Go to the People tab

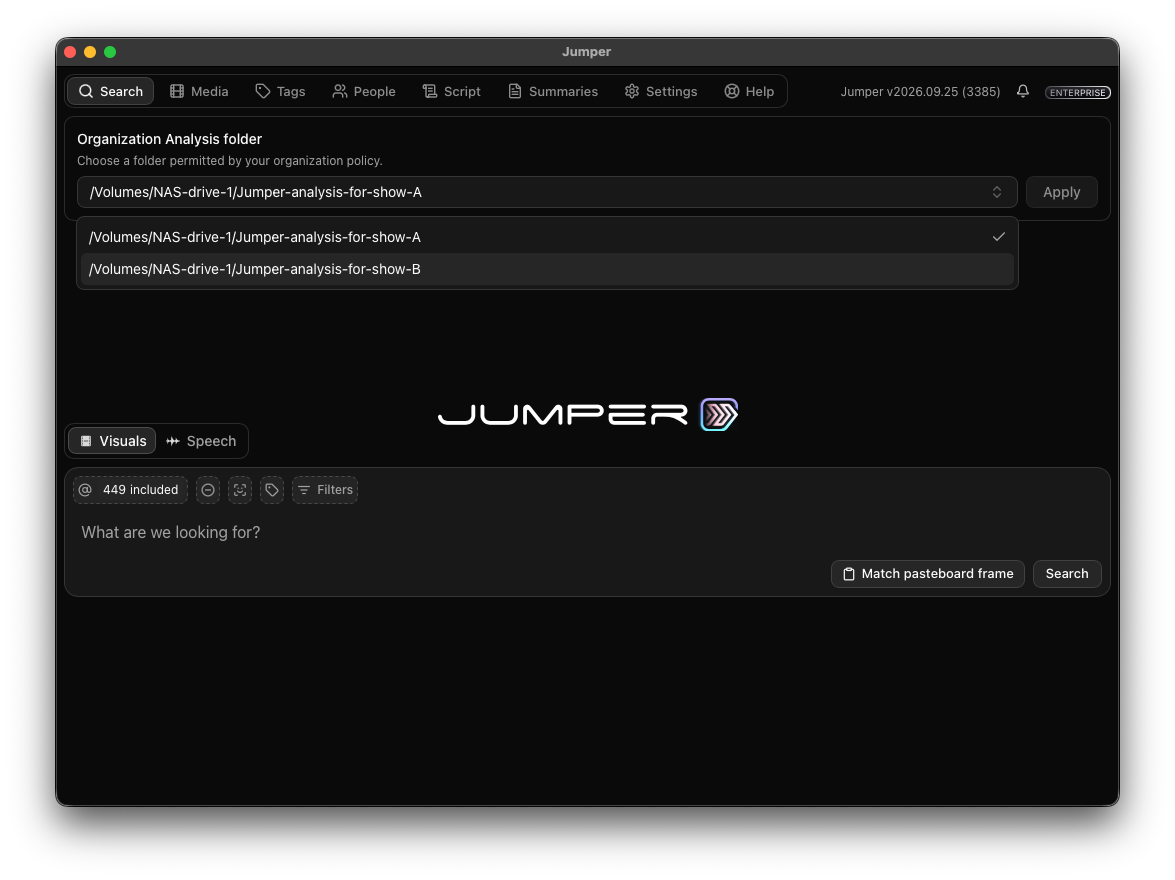click(x=364, y=91)
